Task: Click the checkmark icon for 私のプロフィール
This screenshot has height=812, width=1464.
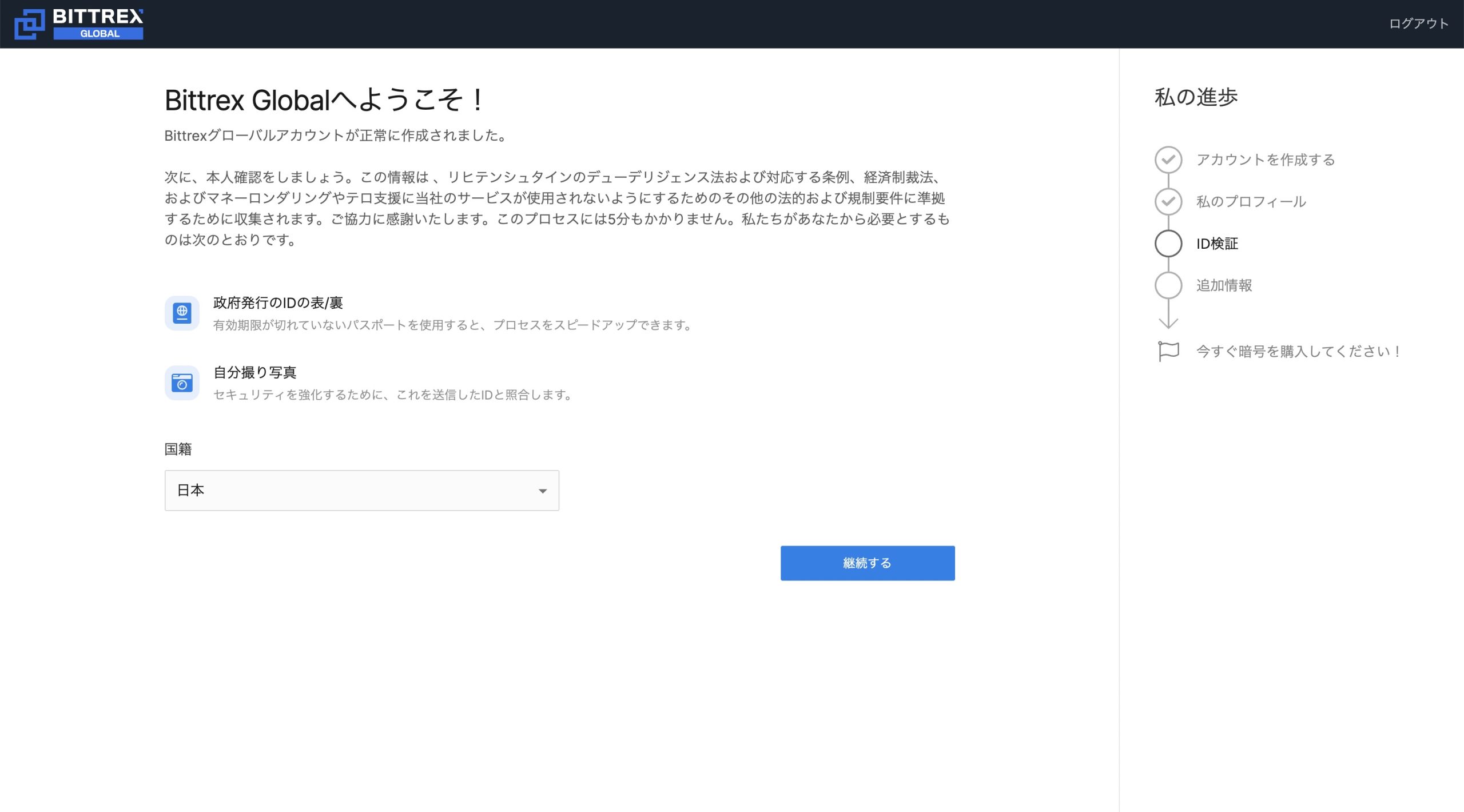Action: pos(1168,201)
